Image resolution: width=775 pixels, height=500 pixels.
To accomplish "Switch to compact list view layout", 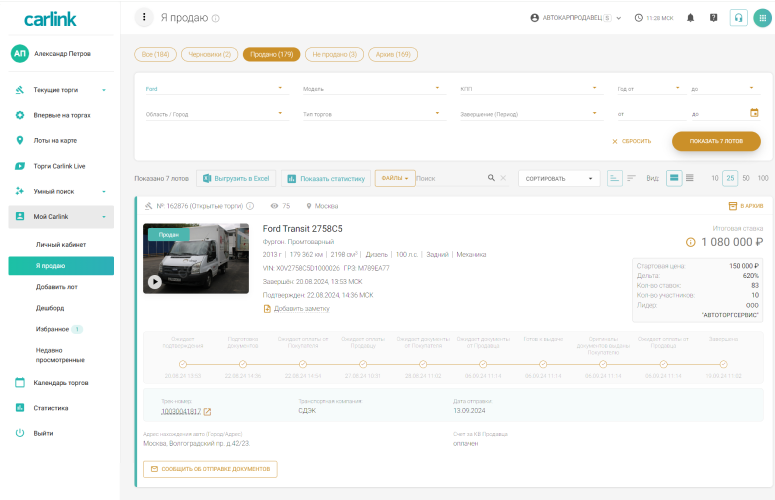I will (690, 178).
